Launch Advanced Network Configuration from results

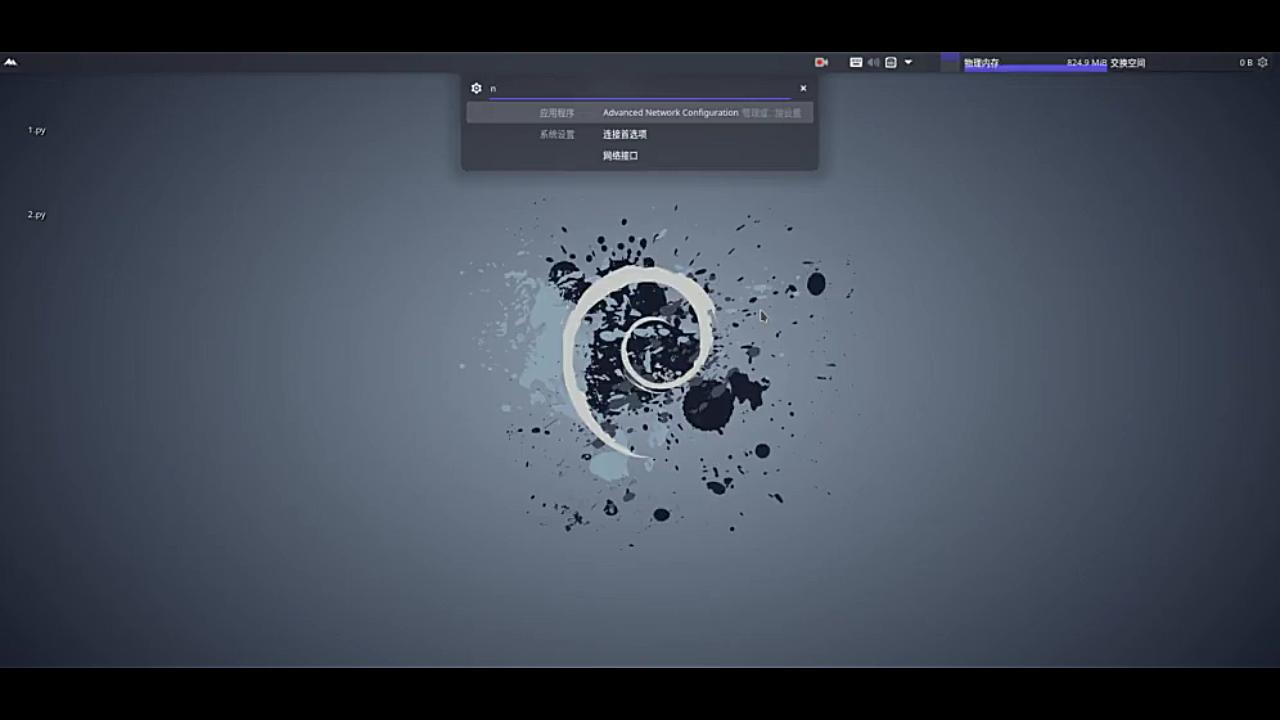click(x=670, y=112)
